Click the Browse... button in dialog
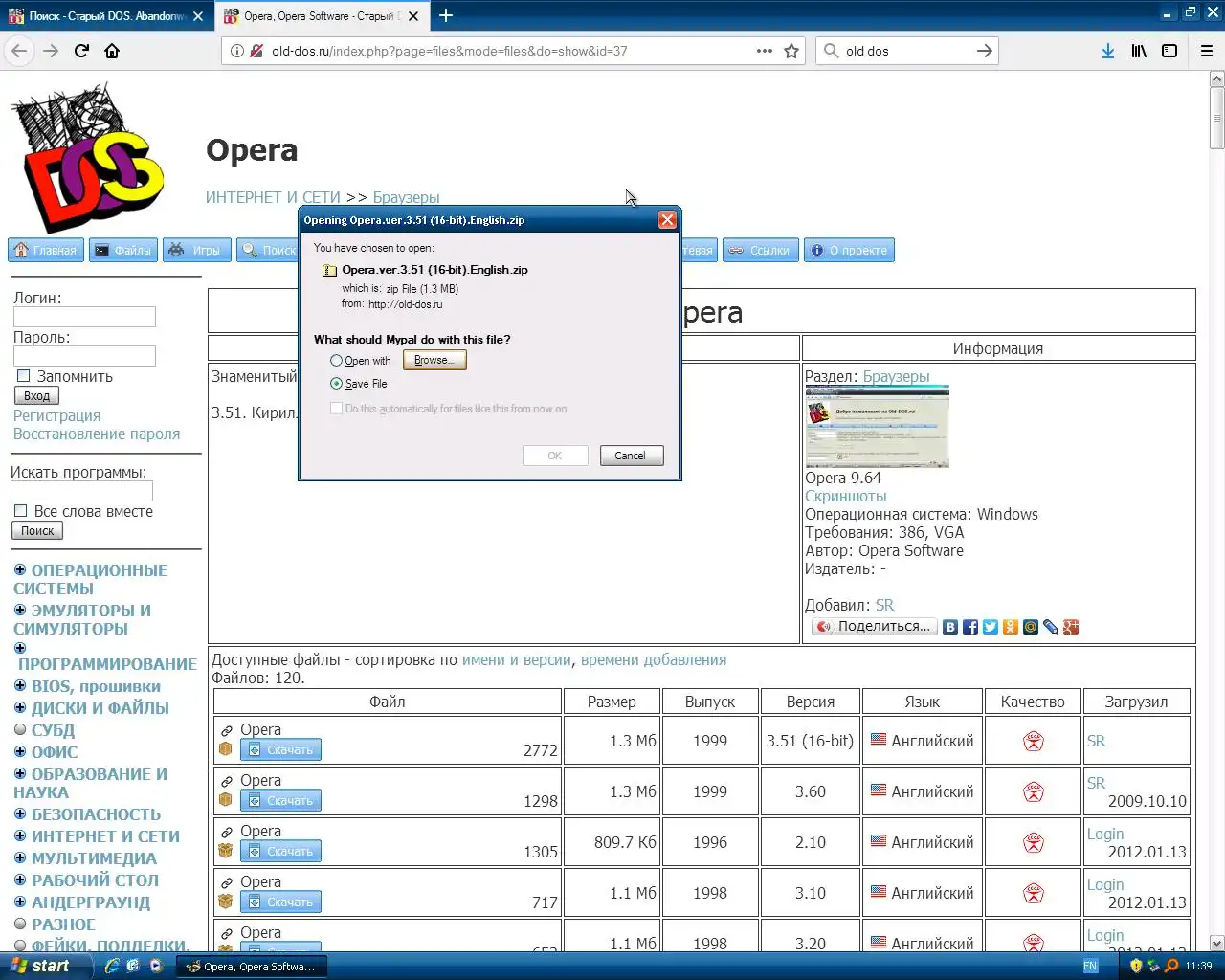Screen dimensions: 1225x980 [434, 360]
